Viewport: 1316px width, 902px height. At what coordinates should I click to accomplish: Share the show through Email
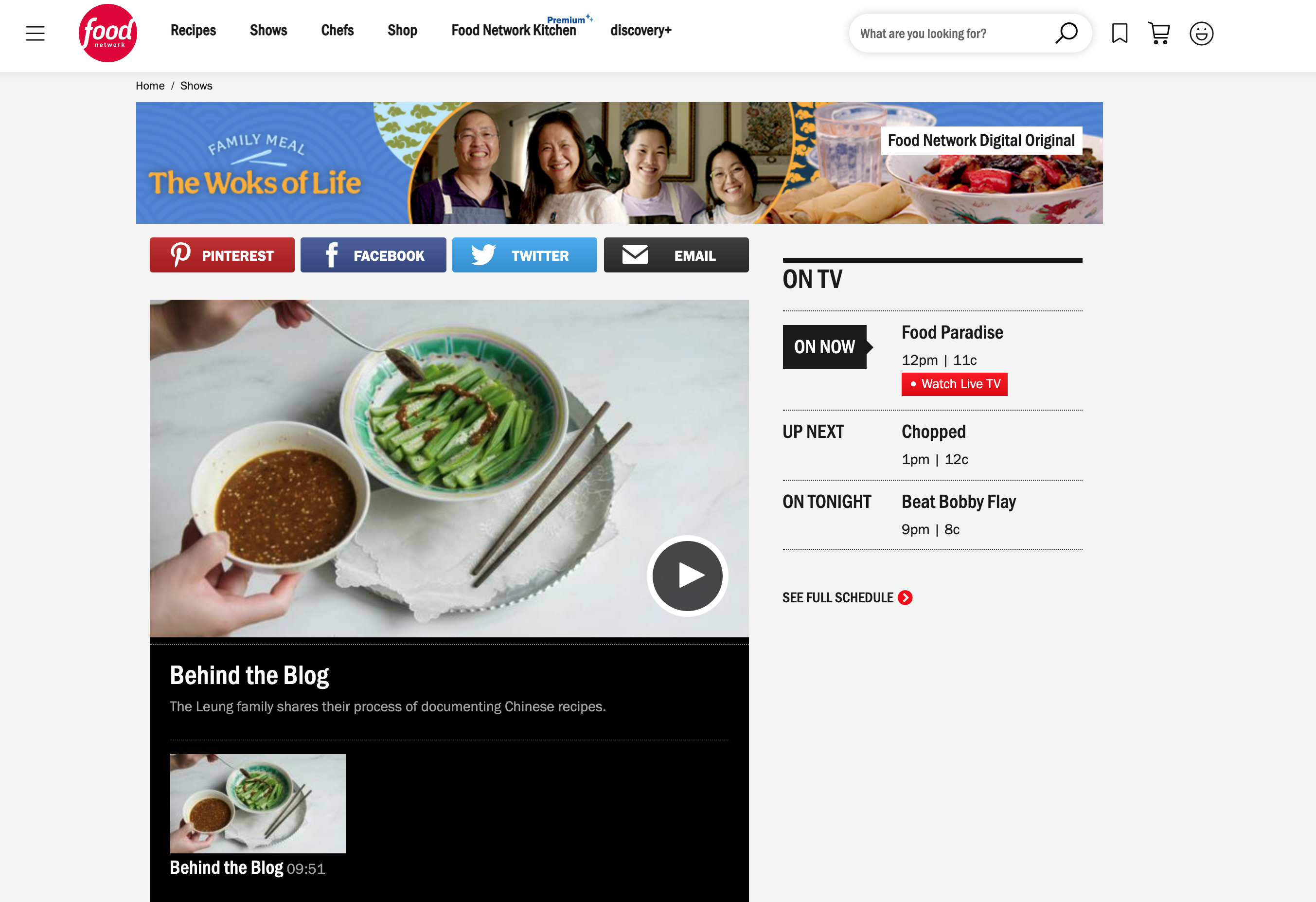[676, 254]
